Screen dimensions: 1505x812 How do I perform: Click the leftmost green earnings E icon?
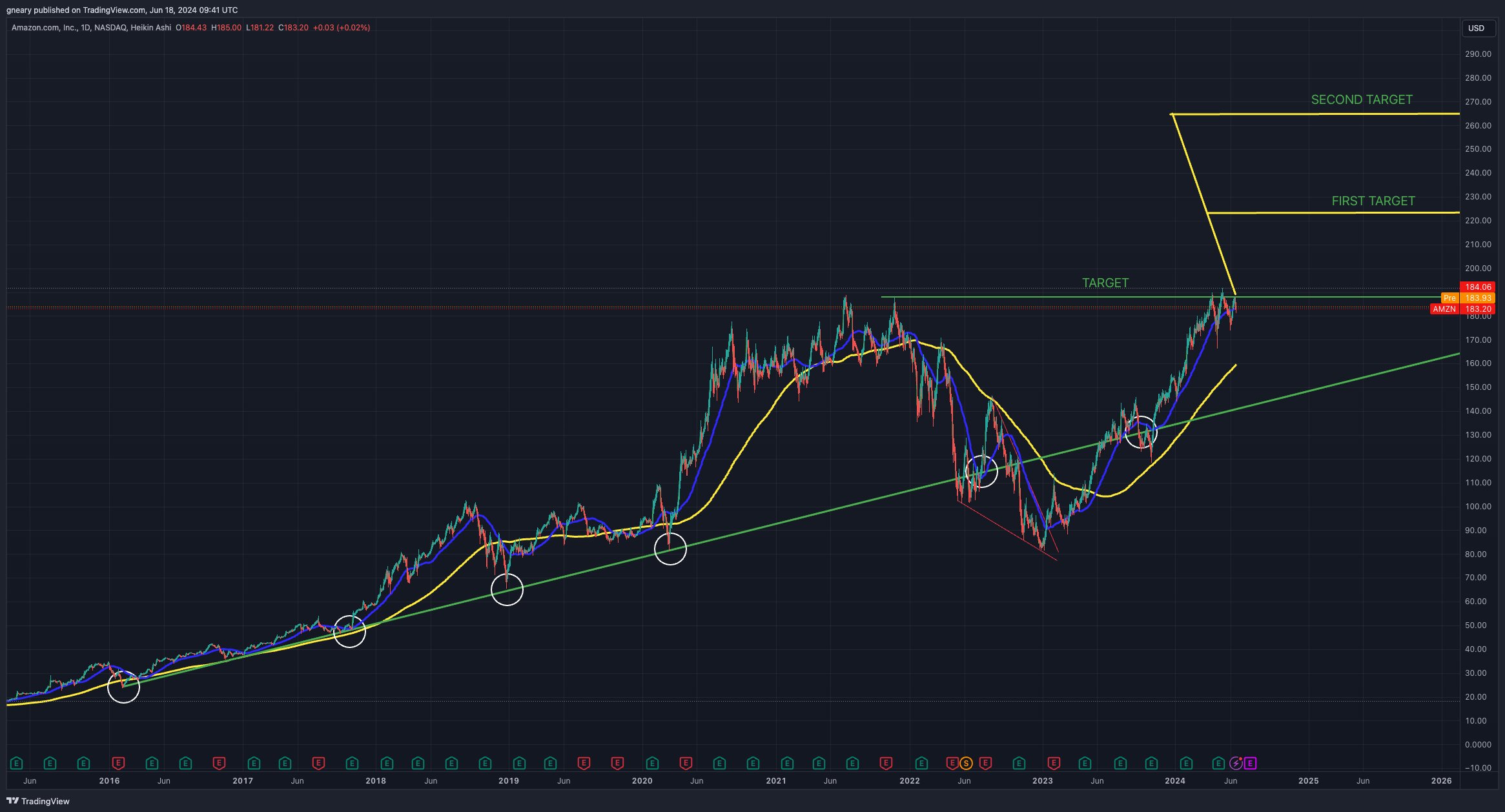17,764
